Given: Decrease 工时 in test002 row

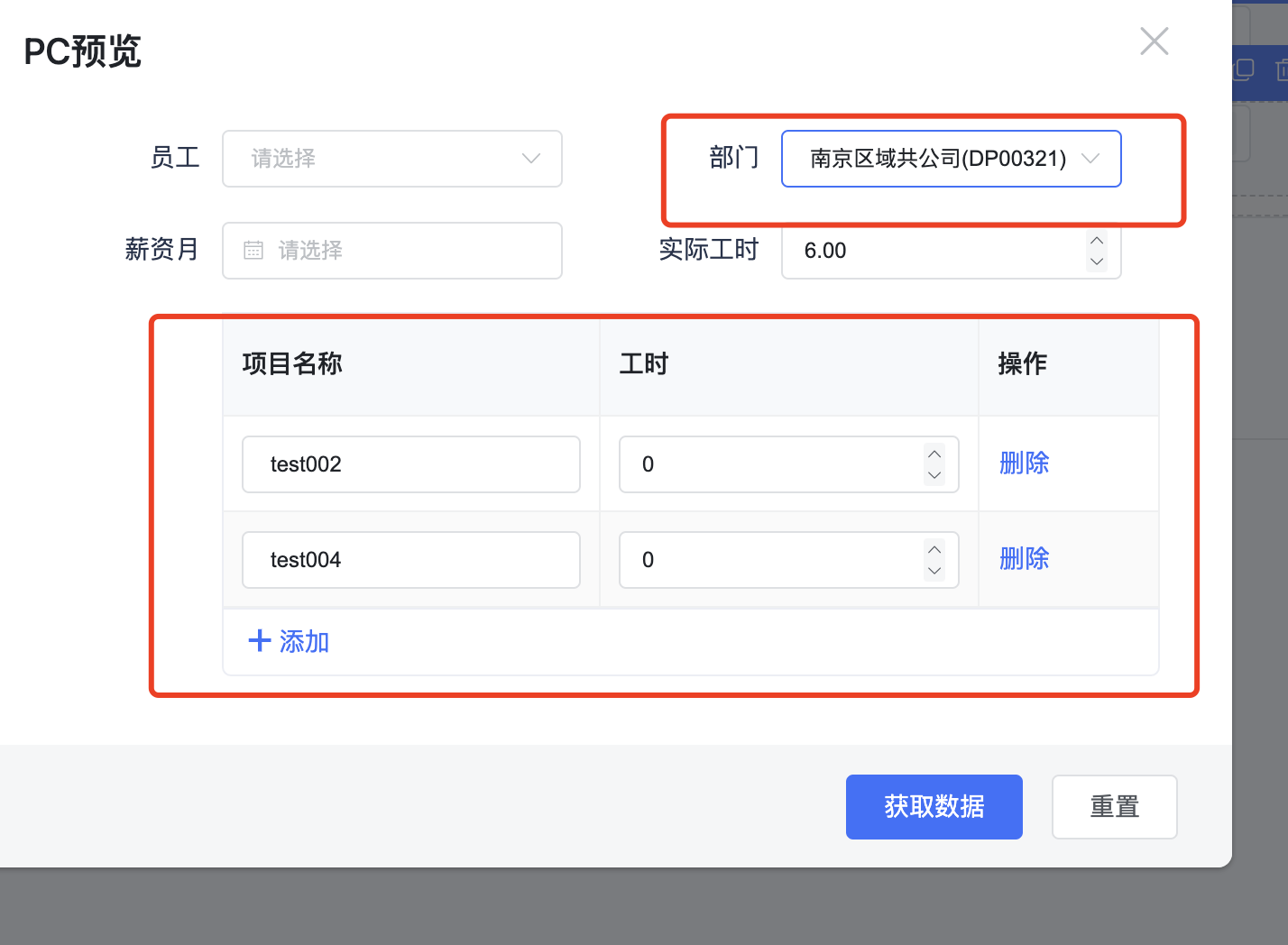Looking at the screenshot, I should coord(934,475).
